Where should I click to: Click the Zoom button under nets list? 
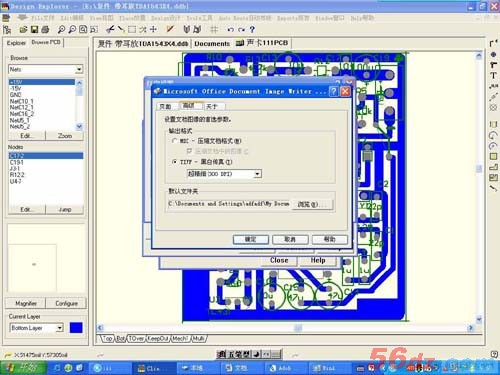pos(65,136)
